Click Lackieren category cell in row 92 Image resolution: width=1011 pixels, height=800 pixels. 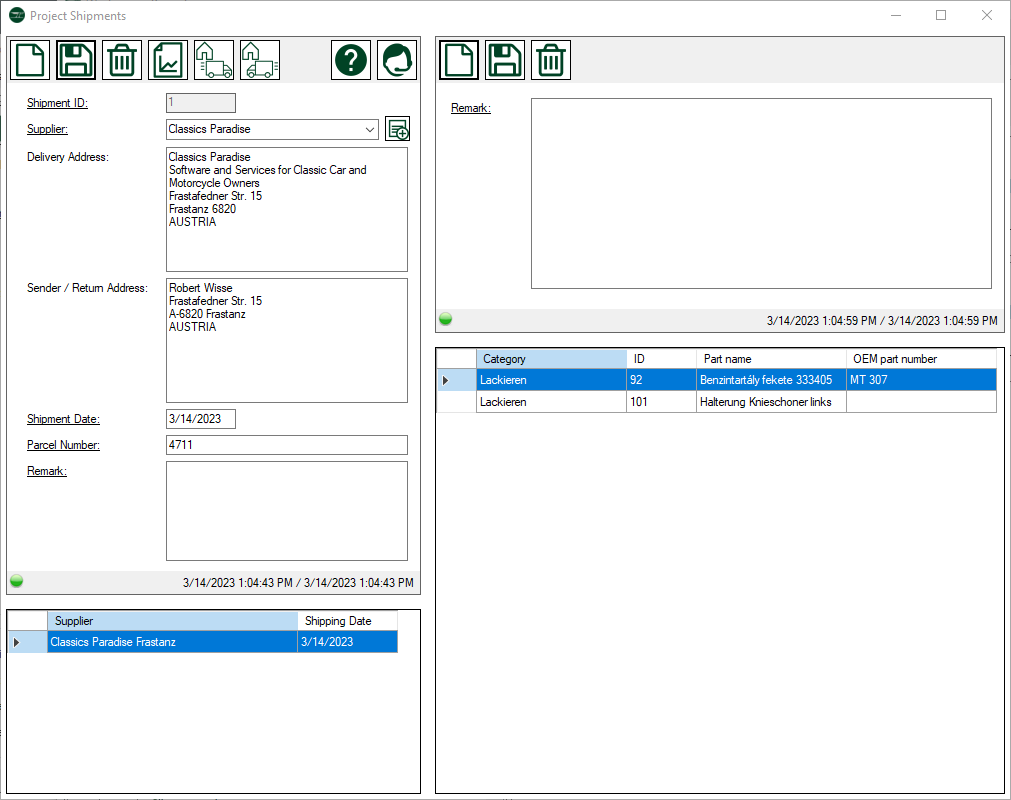(x=551, y=380)
